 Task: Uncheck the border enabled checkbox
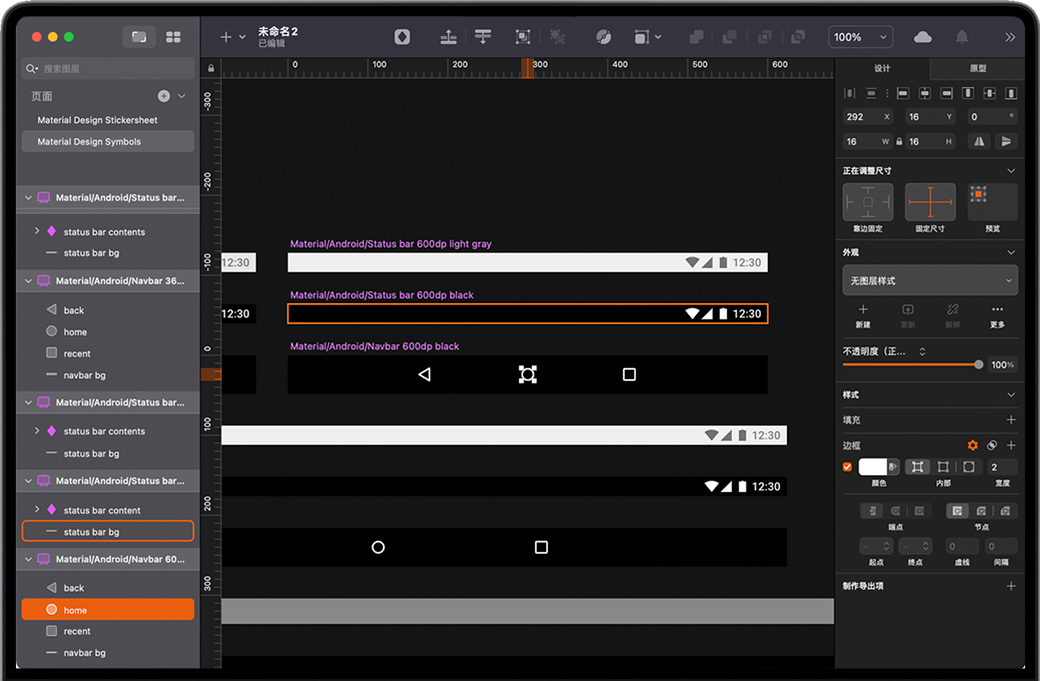pyautogui.click(x=848, y=467)
